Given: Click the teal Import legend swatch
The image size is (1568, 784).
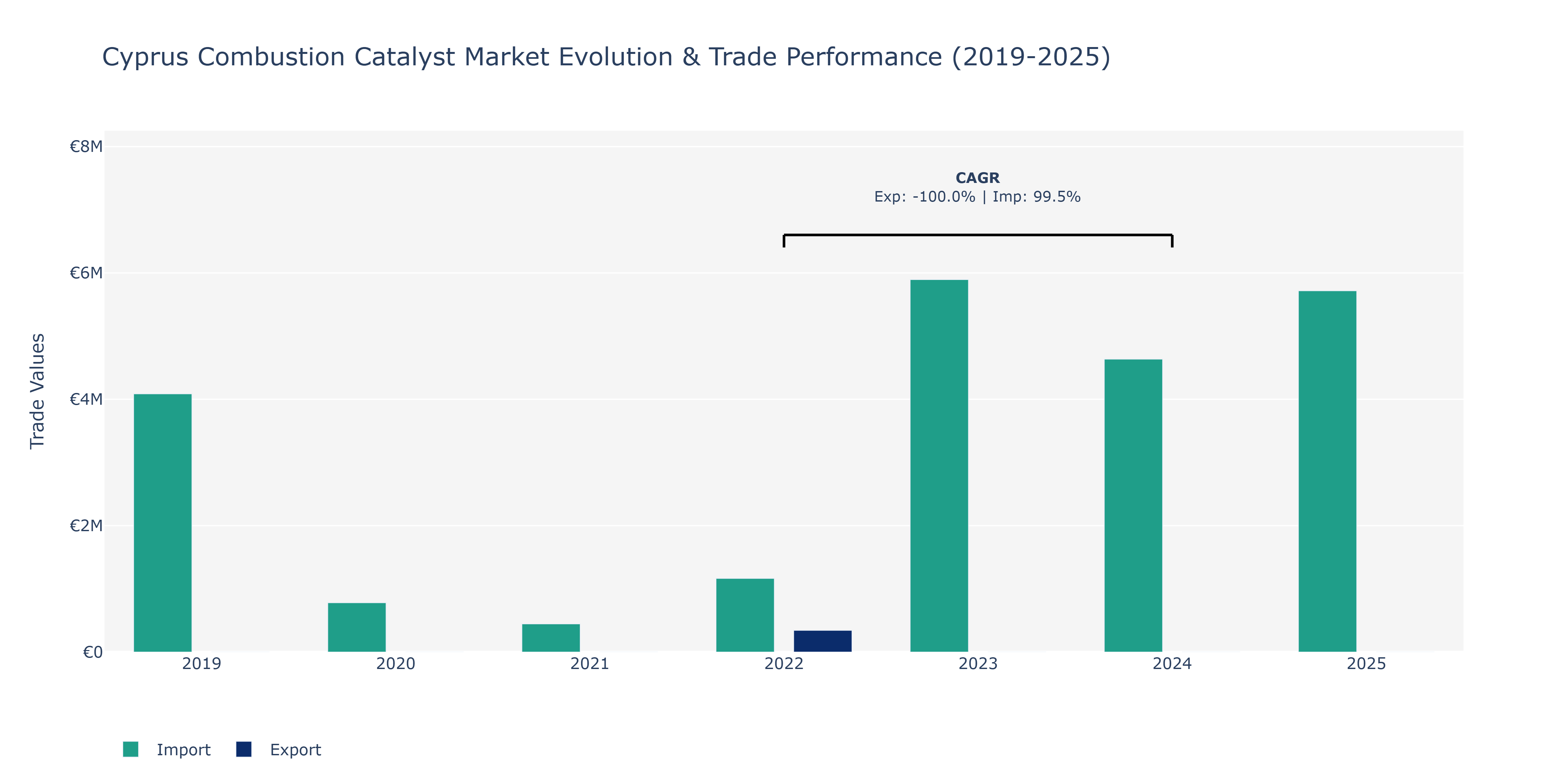Looking at the screenshot, I should tap(130, 749).
